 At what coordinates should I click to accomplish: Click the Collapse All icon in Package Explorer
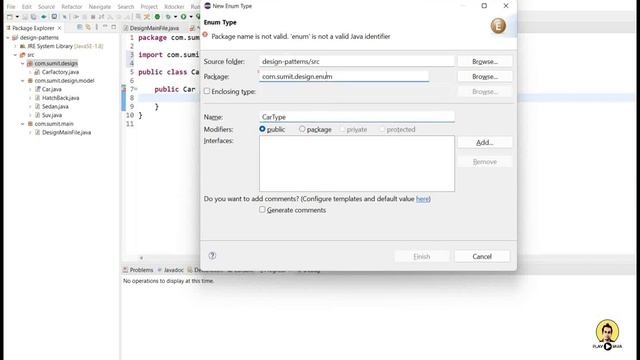coord(80,27)
